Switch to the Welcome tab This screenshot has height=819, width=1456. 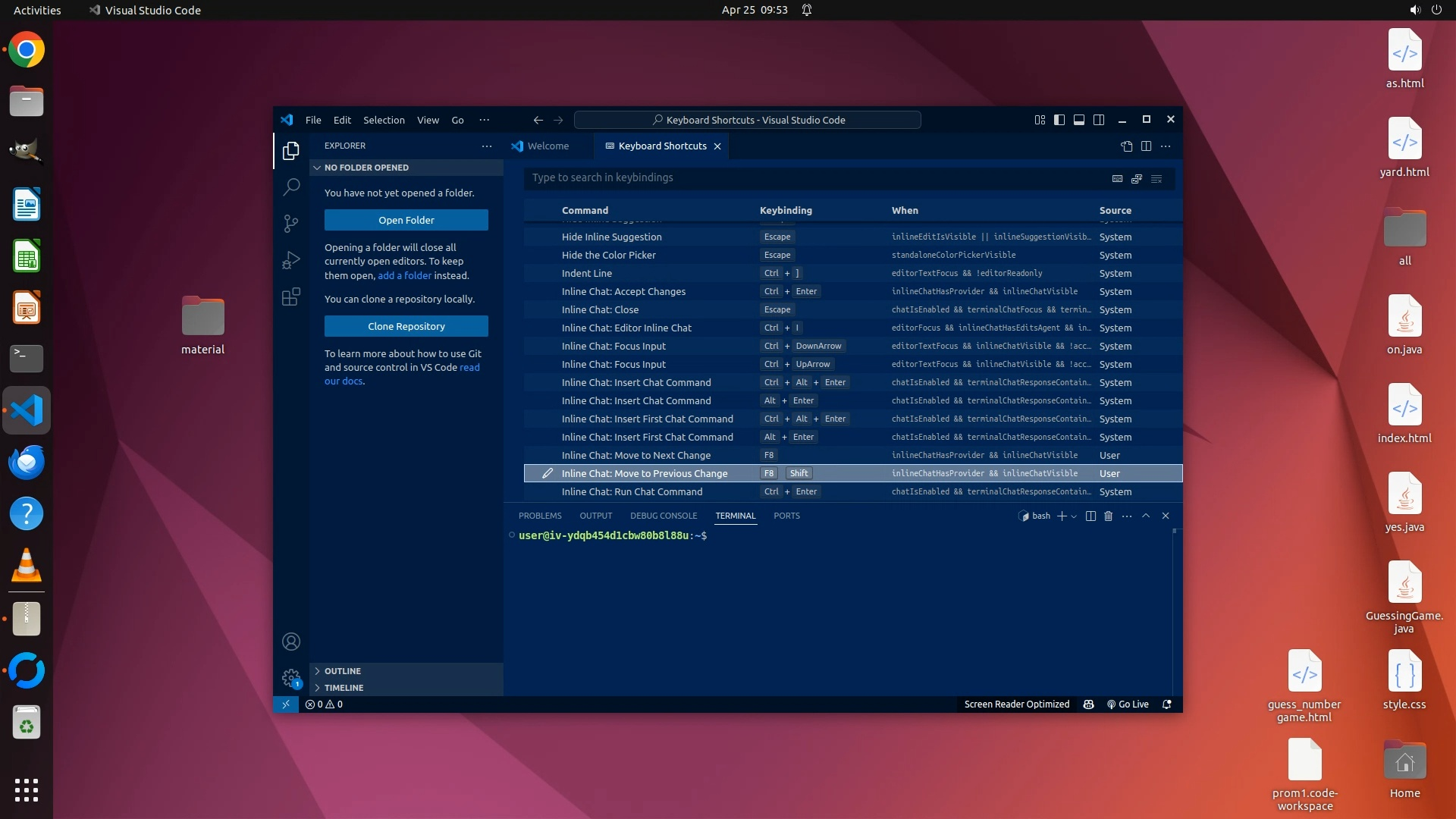point(548,146)
